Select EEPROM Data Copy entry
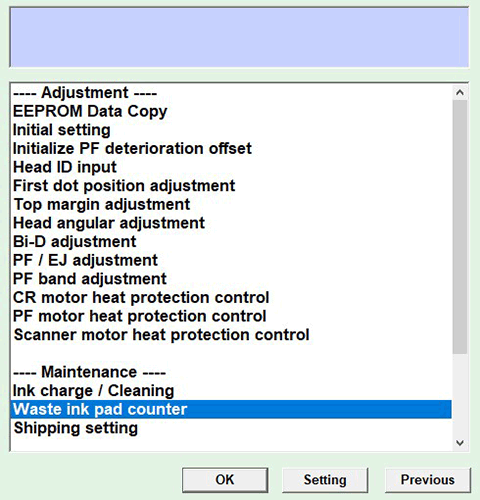 (90, 111)
